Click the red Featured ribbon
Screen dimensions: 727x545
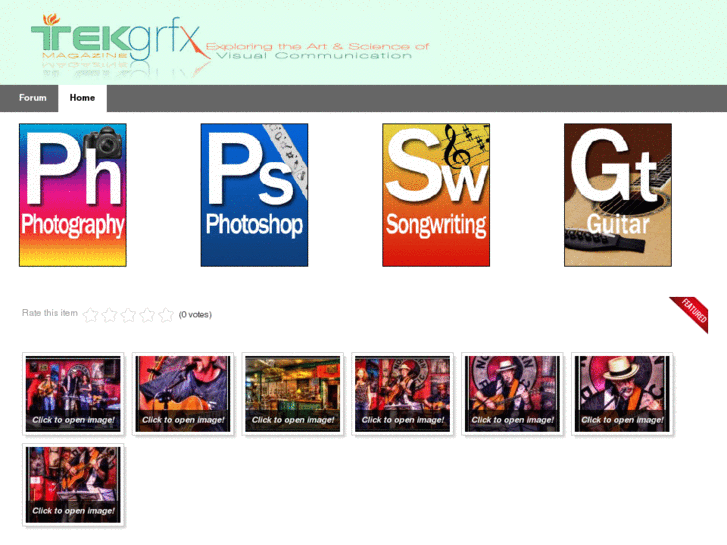coord(693,312)
